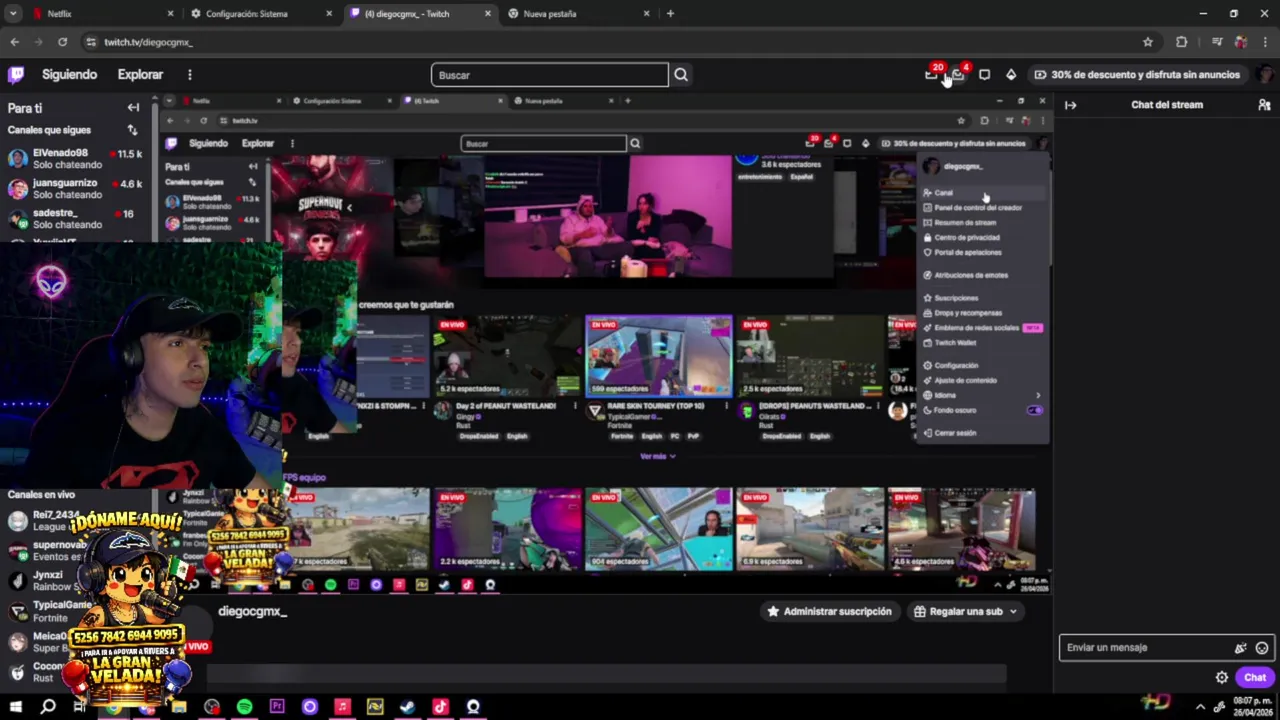Open whispers speech bubble icon
The image size is (1280, 720).
[x=984, y=75]
